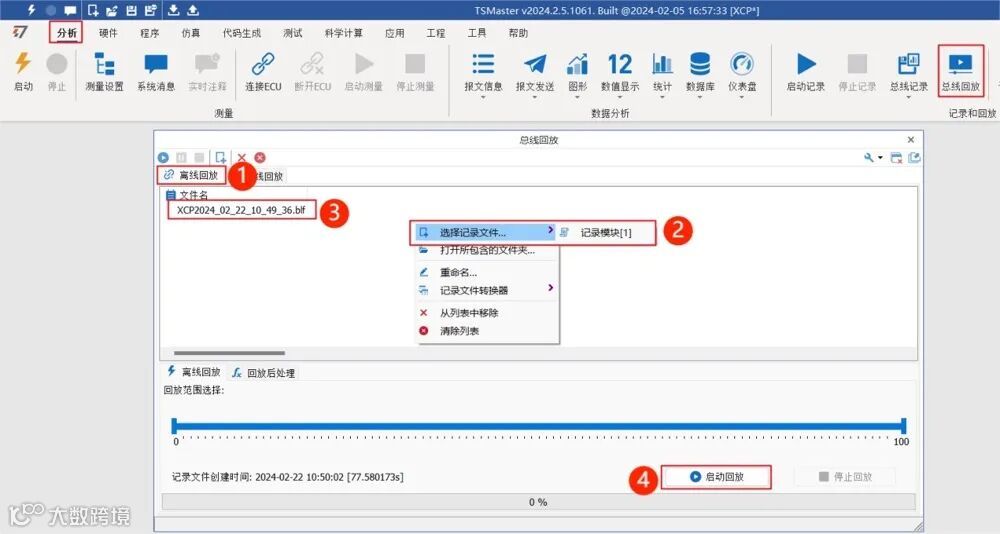Screen dimensions: 1000x534
Task: Choose 打开所包含的文件夹... menu item
Action: 487,250
